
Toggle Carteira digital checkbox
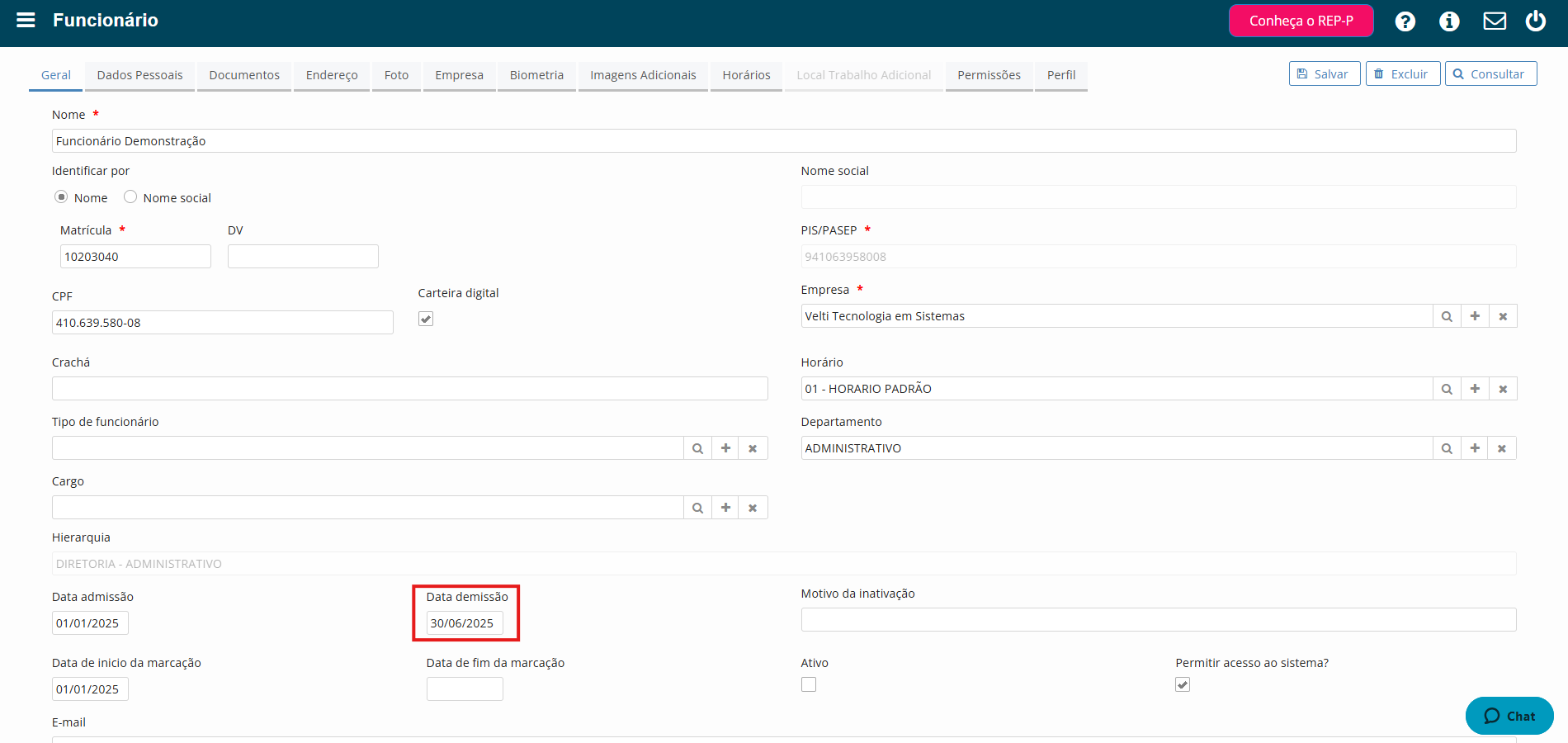click(426, 319)
